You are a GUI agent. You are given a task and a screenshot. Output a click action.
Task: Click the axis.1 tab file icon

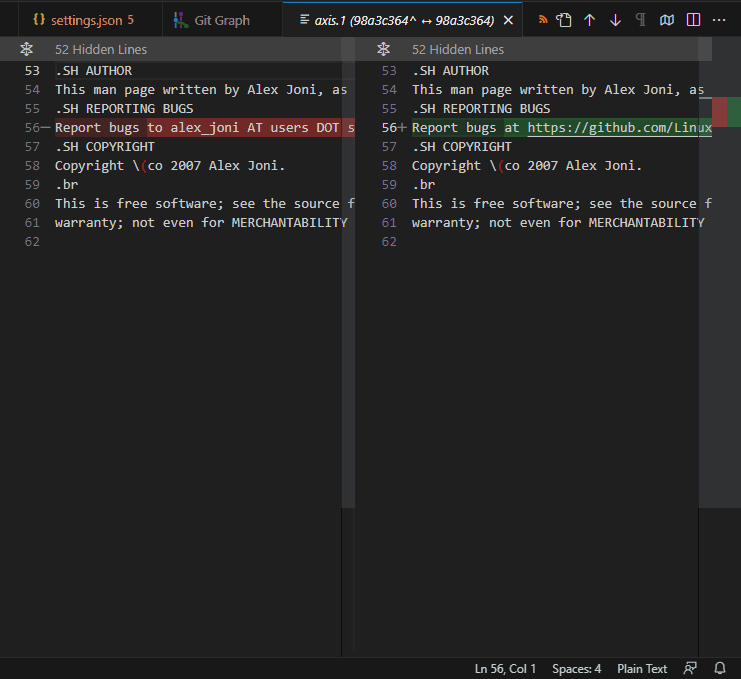304,19
